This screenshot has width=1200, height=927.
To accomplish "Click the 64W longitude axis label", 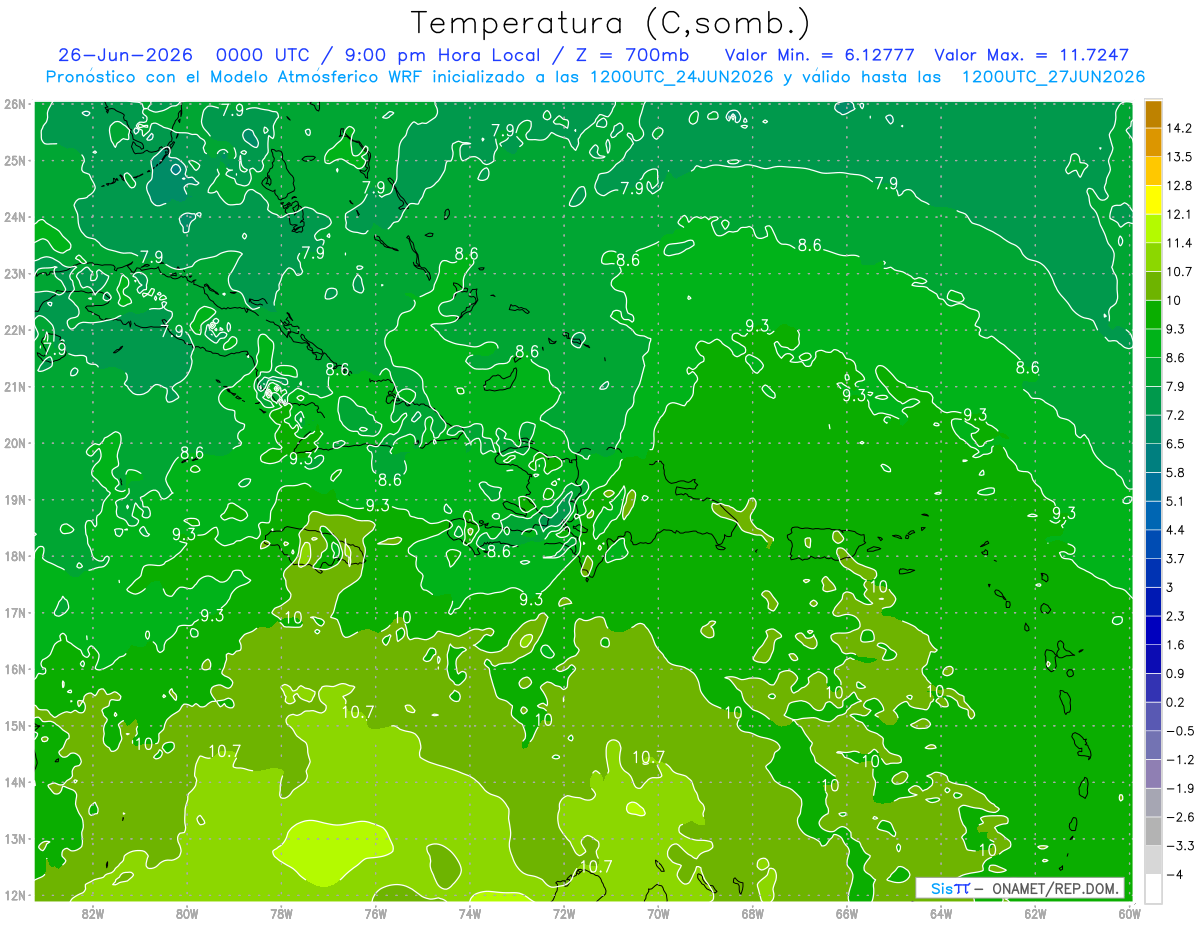I will (941, 913).
